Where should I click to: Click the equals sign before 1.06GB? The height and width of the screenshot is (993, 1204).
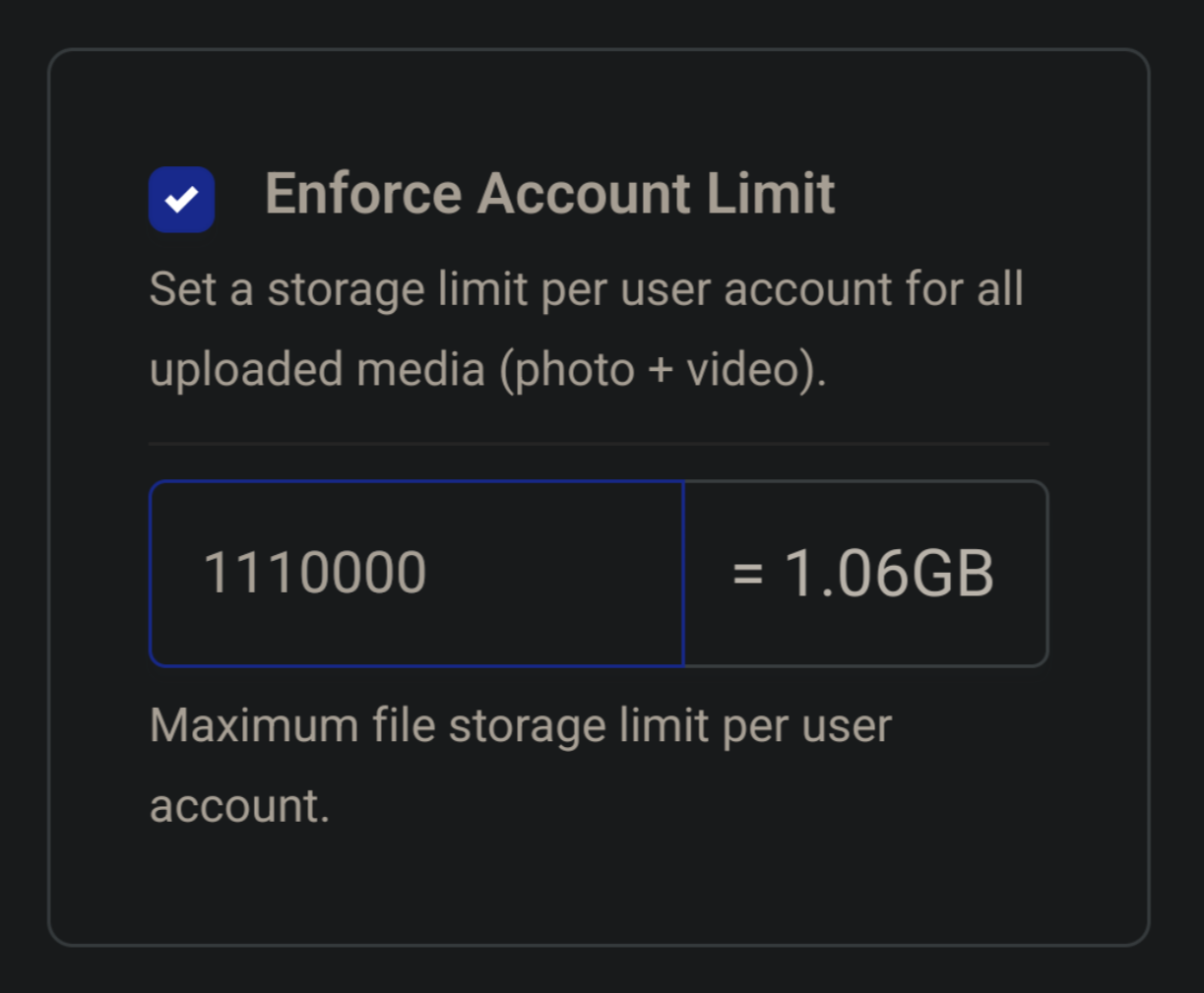748,574
